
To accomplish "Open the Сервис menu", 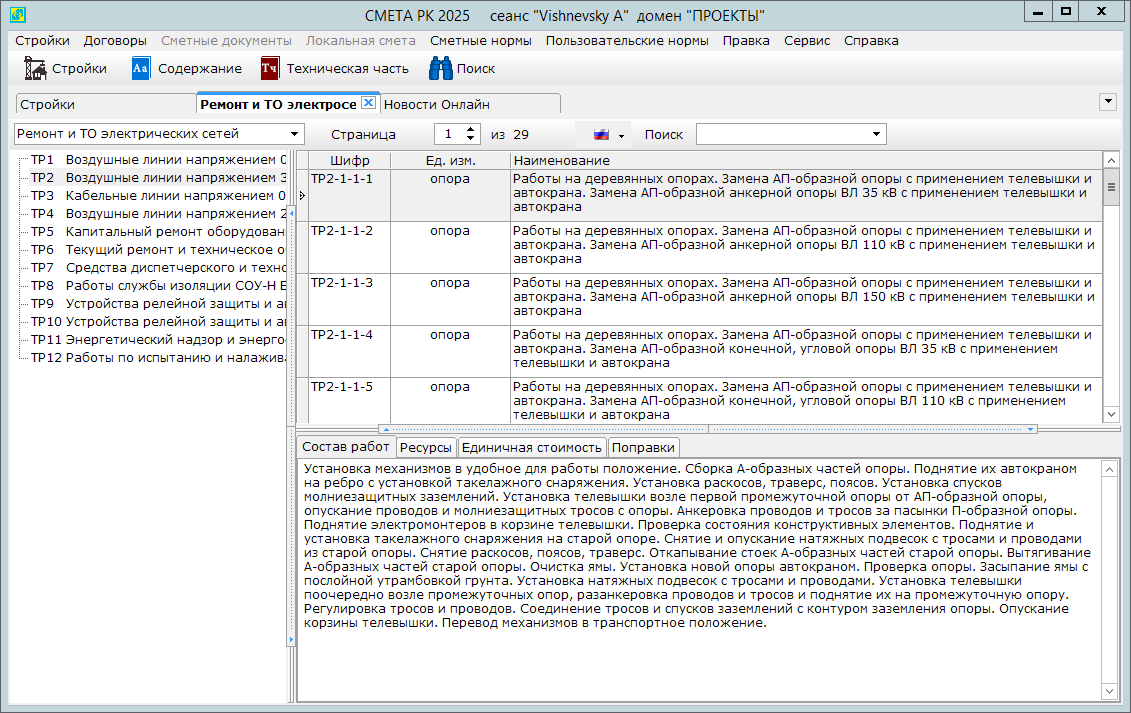I will (x=807, y=40).
